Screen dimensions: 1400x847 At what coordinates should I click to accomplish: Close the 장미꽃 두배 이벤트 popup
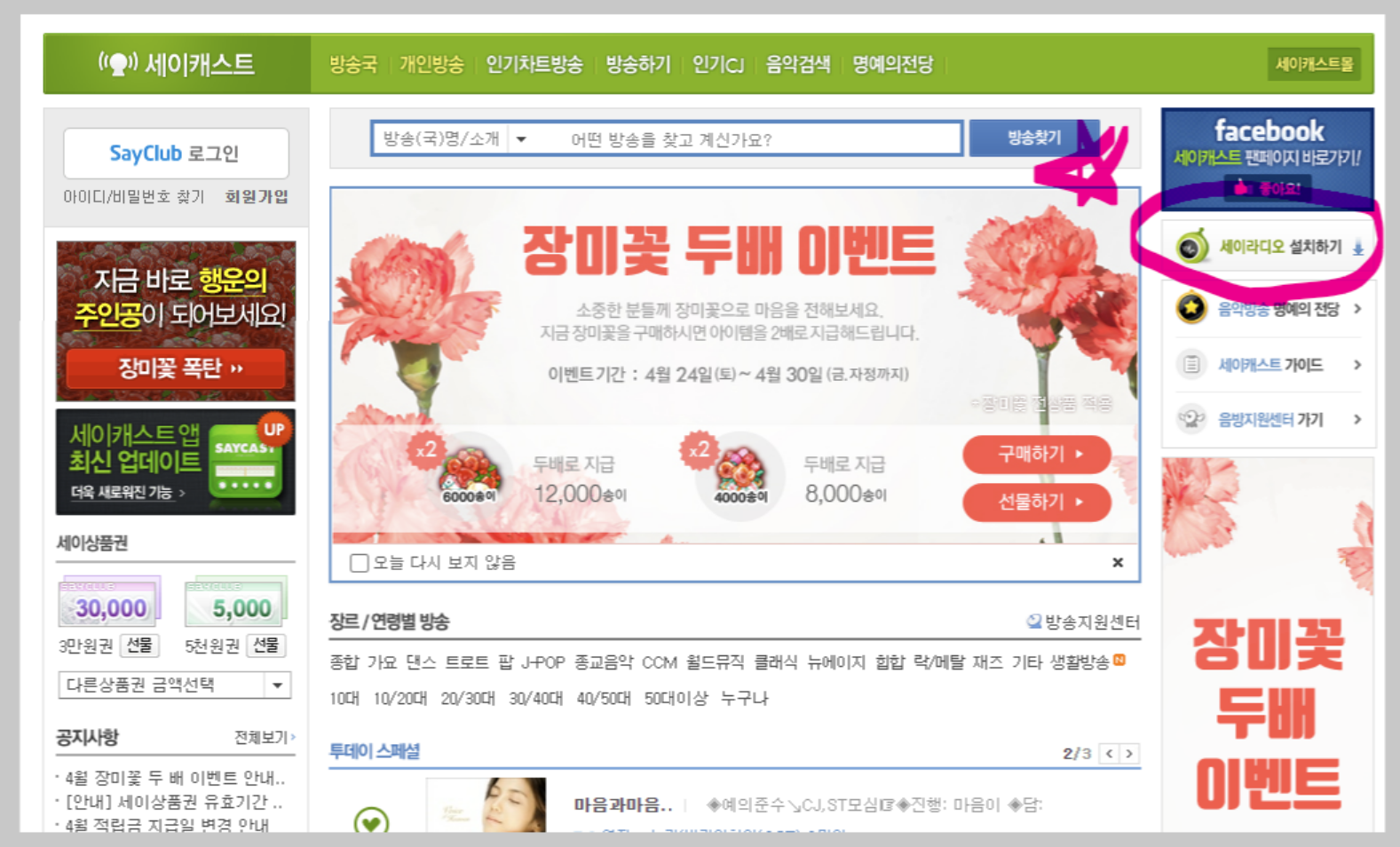click(1118, 562)
